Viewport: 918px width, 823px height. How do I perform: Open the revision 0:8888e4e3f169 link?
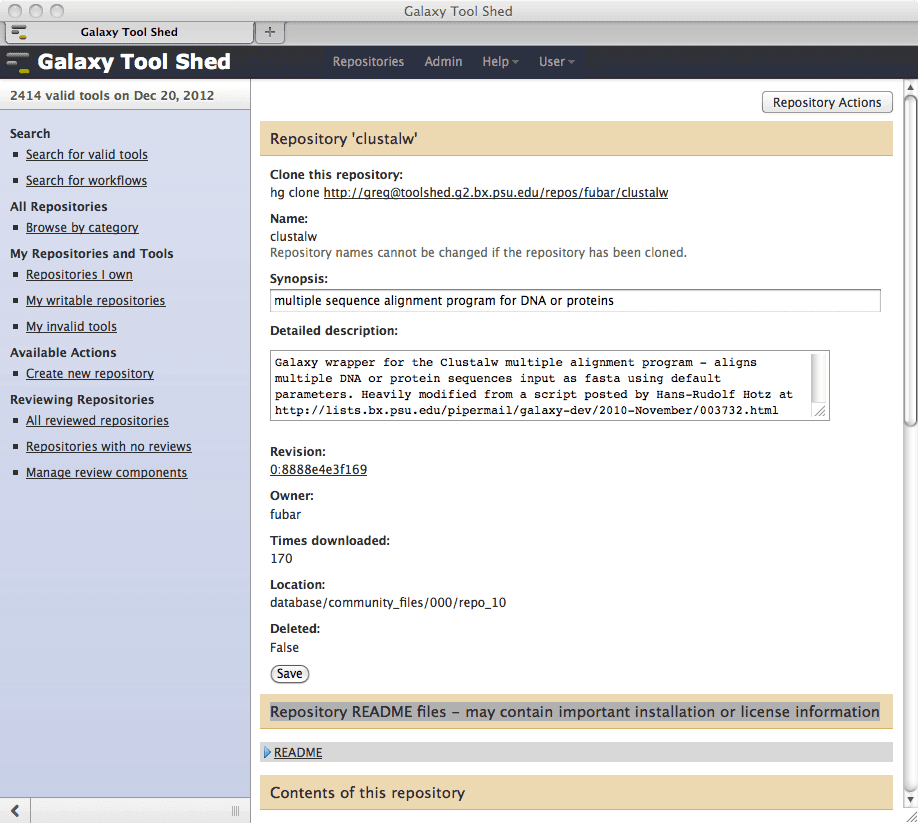click(x=318, y=470)
